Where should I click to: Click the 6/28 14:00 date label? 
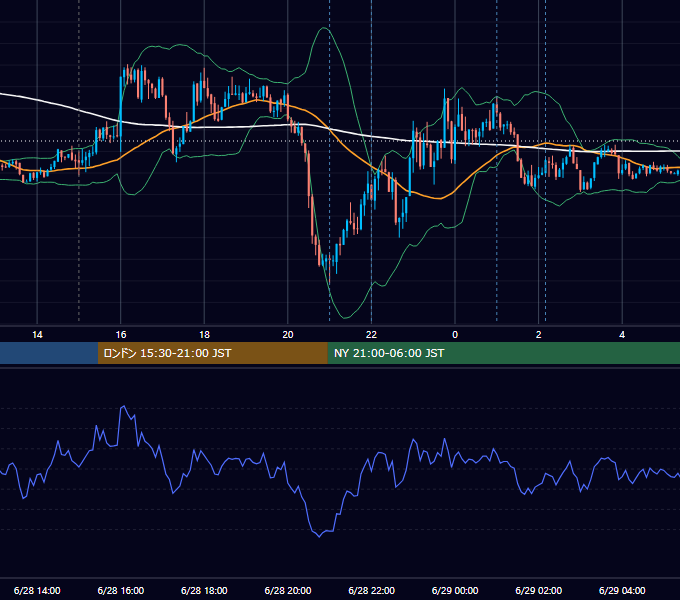(x=37, y=590)
